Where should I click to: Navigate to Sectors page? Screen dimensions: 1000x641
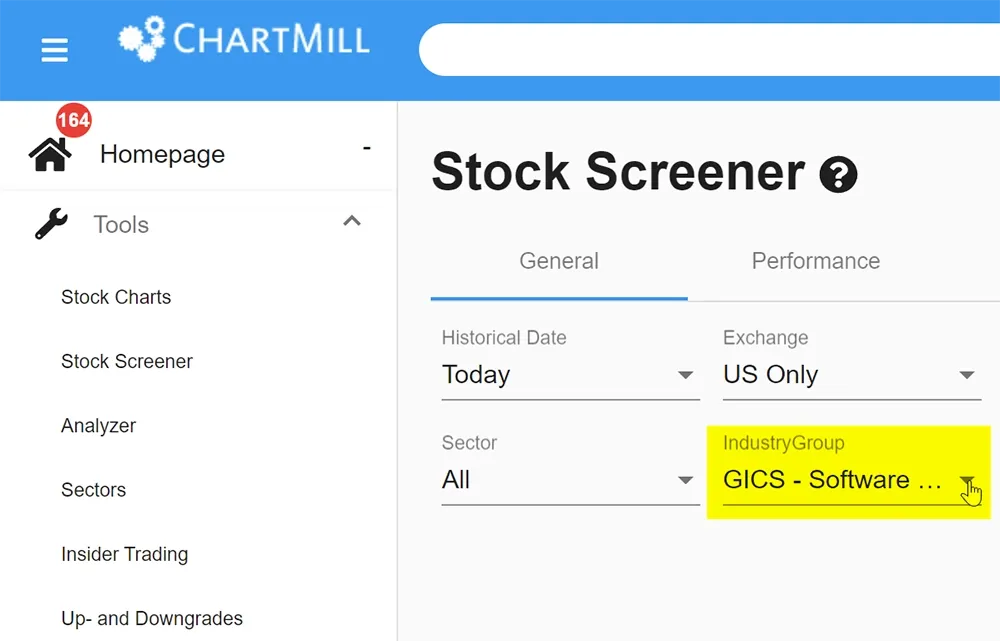tap(94, 490)
